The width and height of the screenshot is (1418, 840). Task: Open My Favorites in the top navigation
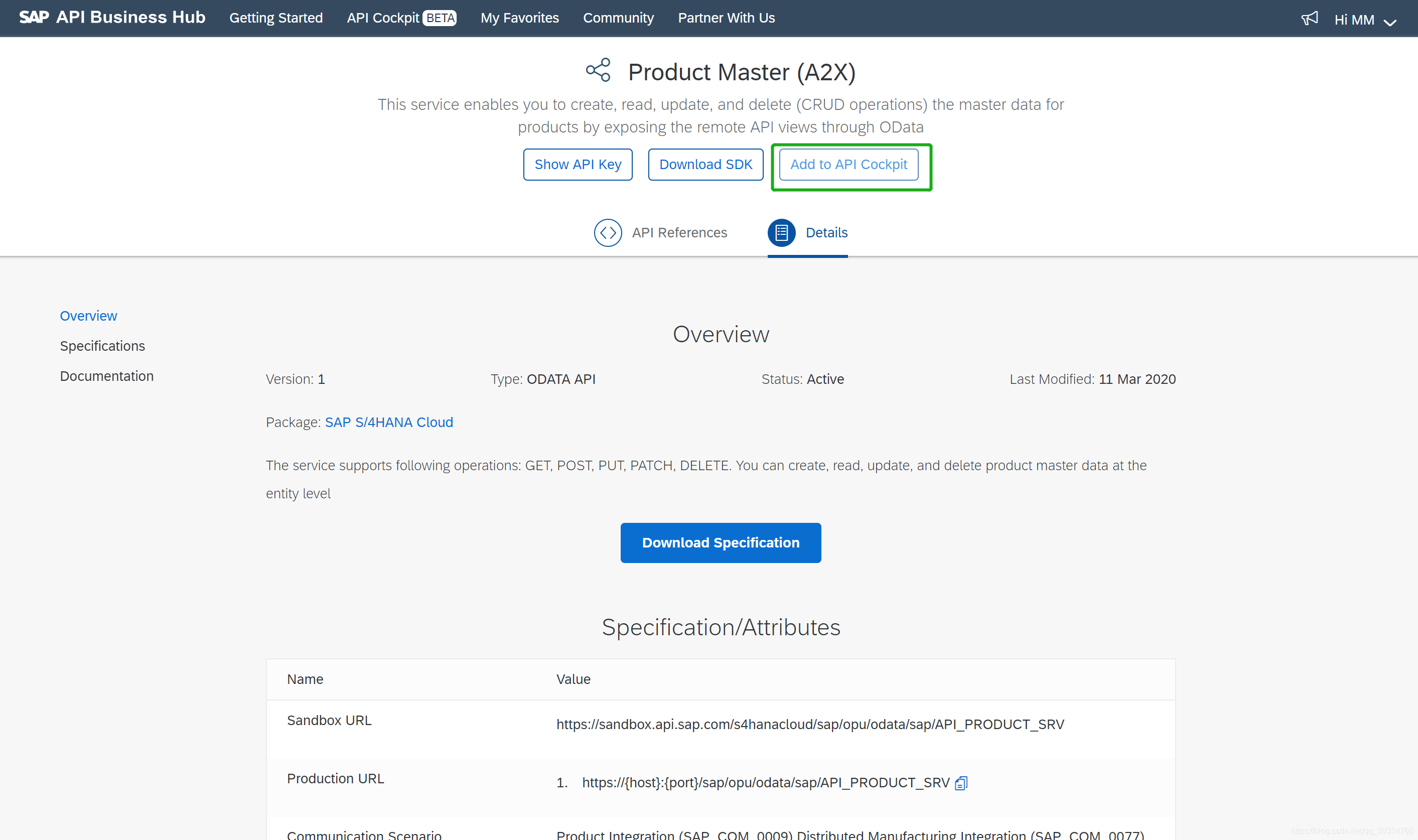pos(519,18)
